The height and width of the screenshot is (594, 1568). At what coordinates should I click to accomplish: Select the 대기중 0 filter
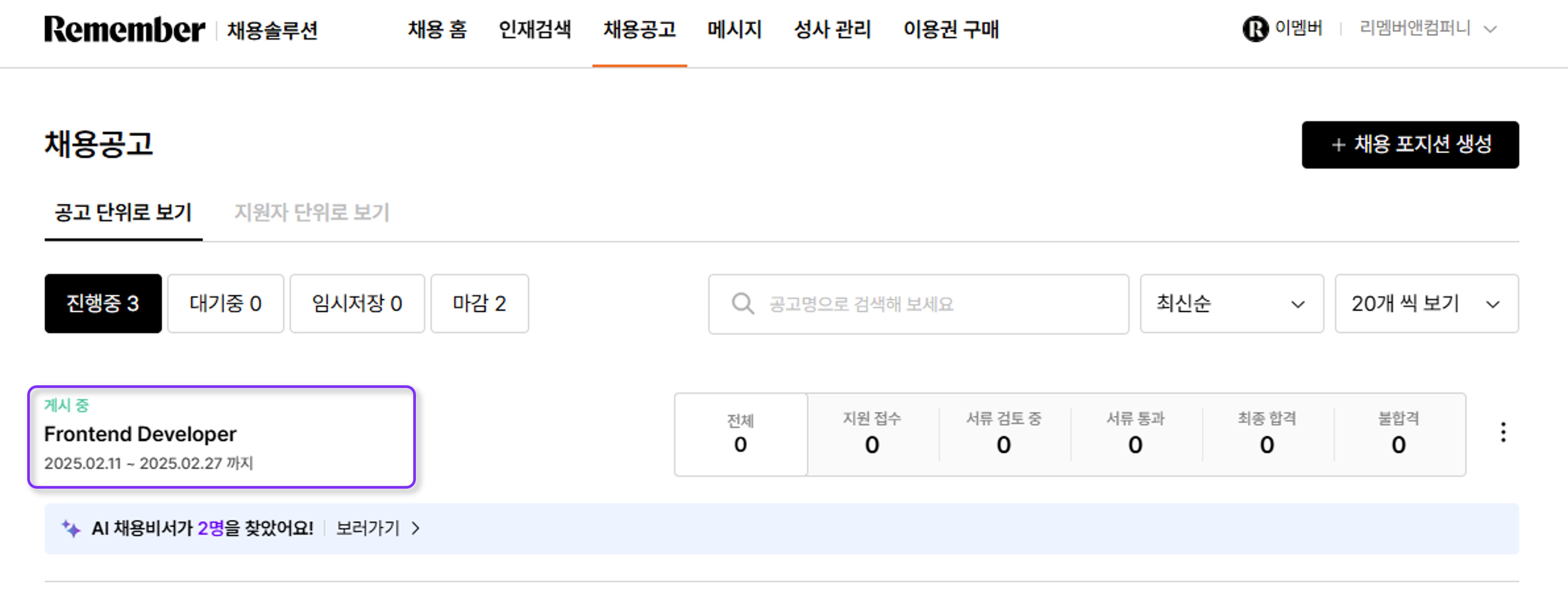[225, 303]
